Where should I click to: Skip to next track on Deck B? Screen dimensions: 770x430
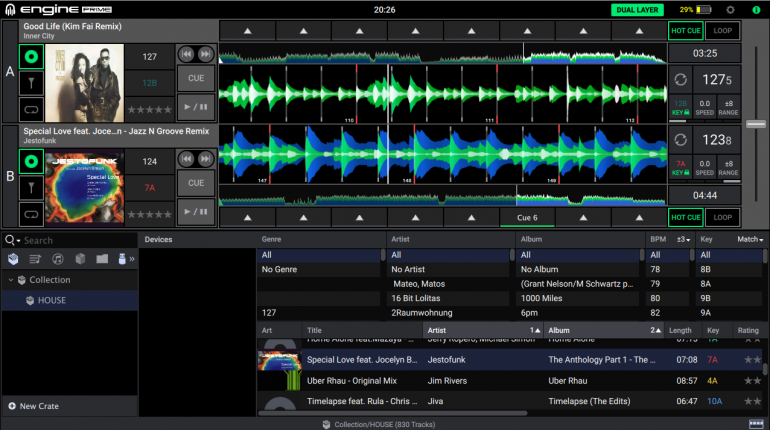[x=206, y=159]
